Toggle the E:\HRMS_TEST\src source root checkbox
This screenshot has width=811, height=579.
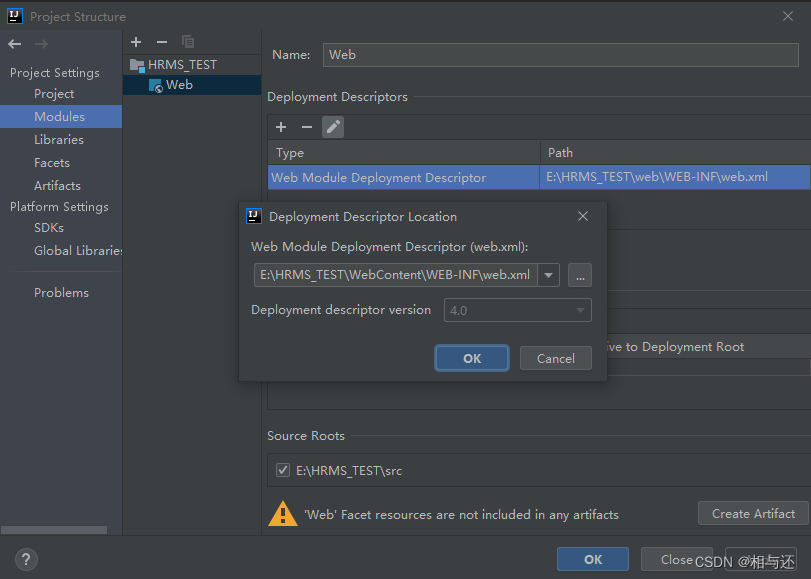click(x=283, y=470)
